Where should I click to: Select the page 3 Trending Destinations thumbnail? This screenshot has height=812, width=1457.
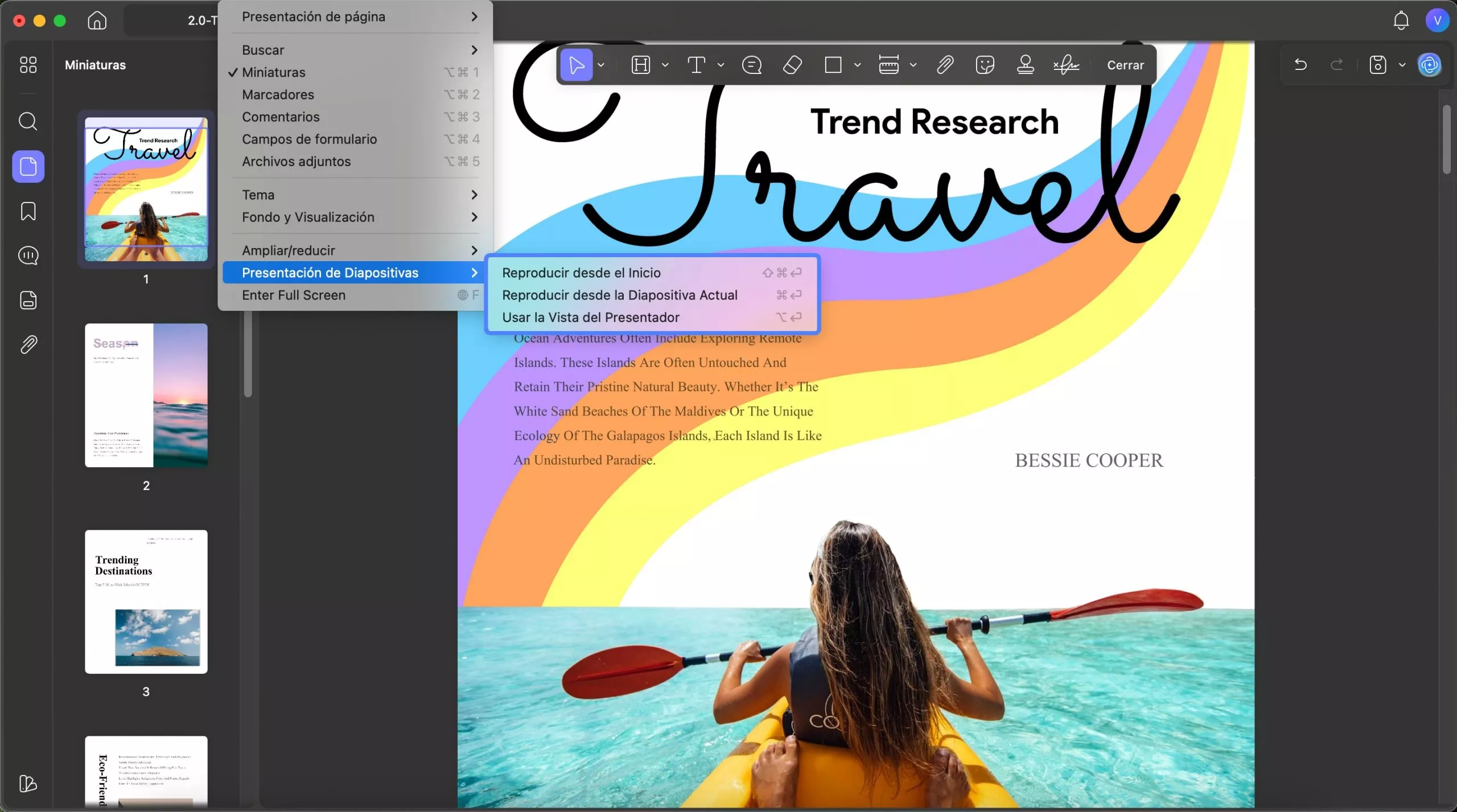pos(146,602)
